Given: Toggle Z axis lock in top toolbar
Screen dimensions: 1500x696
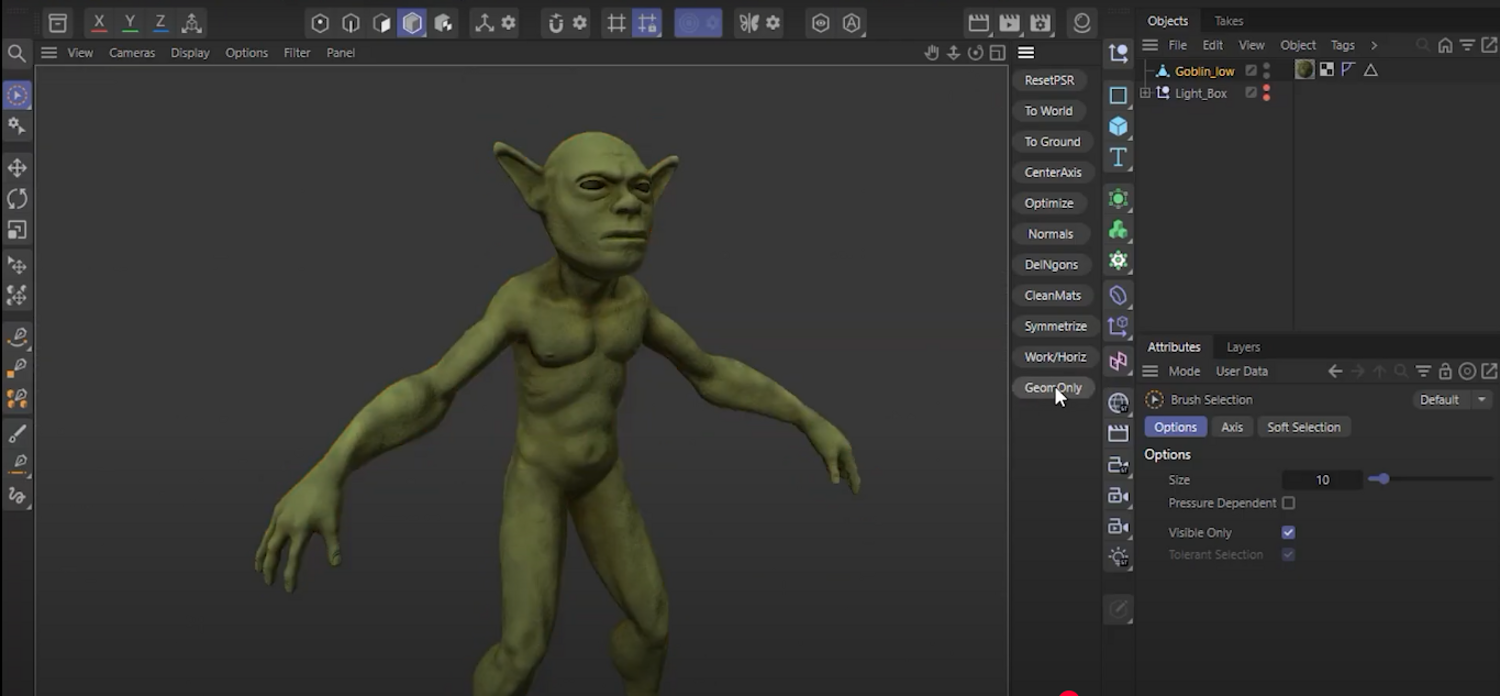Looking at the screenshot, I should (160, 22).
